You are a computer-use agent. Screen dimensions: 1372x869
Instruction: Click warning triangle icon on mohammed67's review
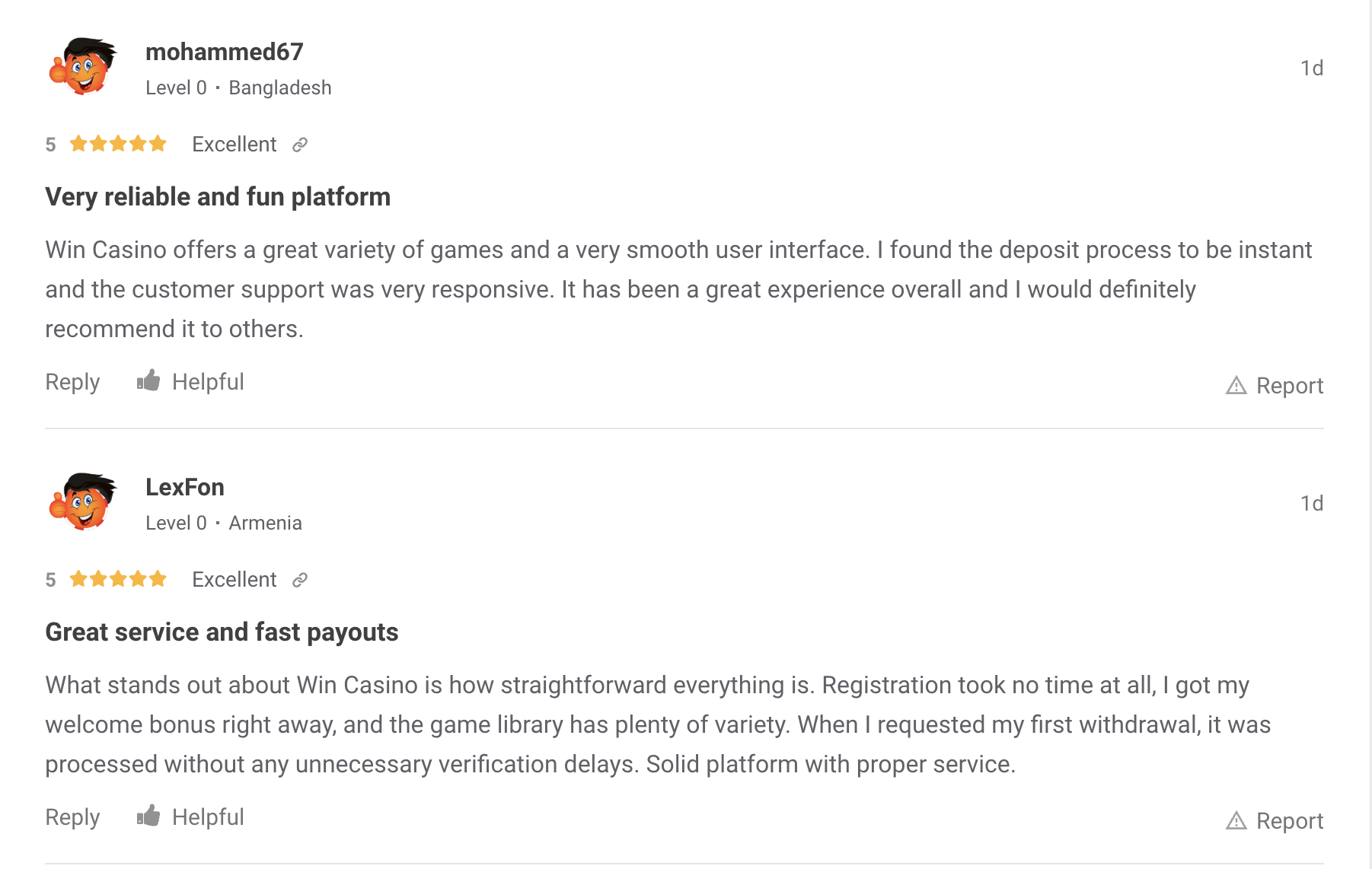click(x=1236, y=386)
